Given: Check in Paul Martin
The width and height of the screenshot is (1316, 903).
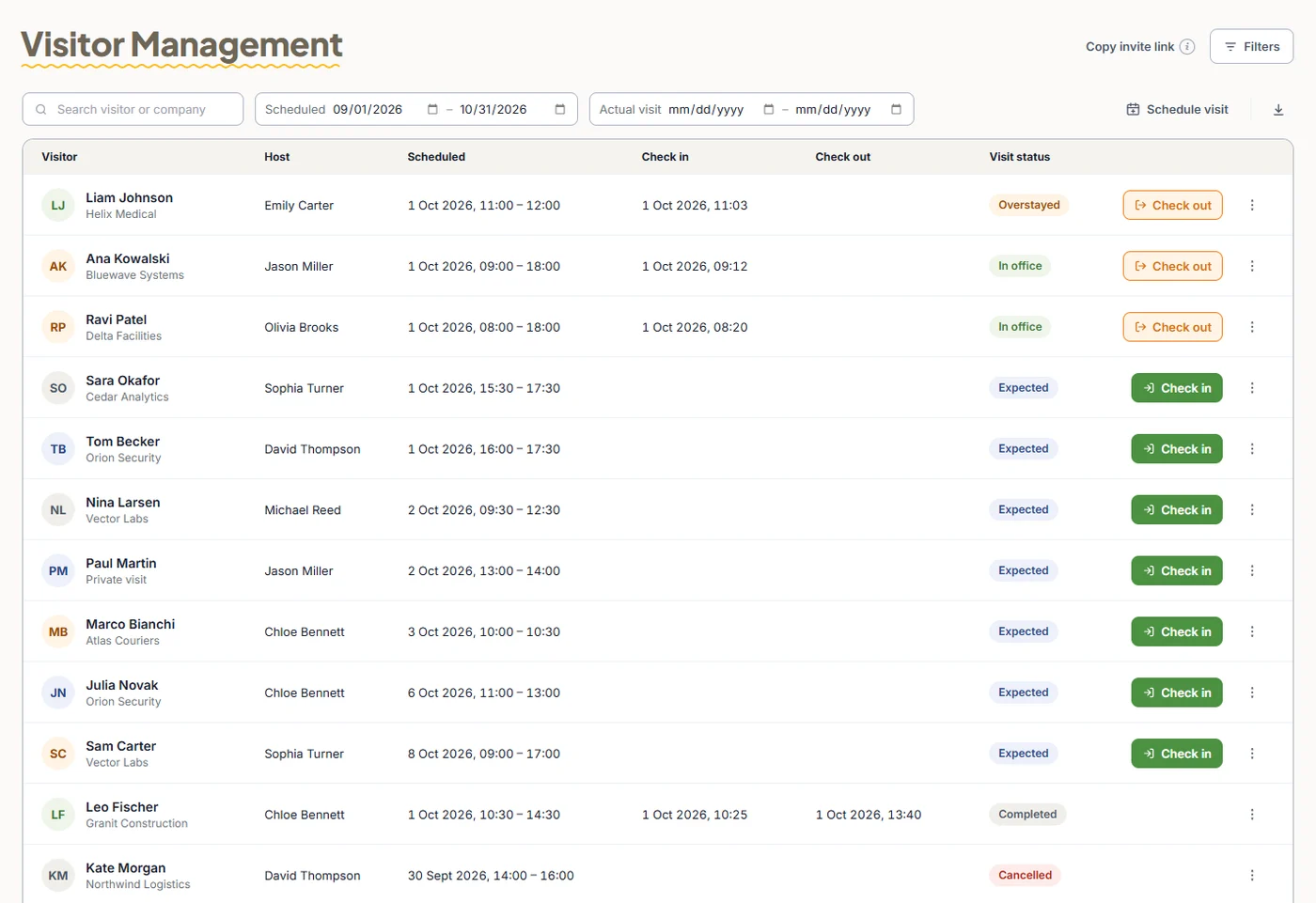Looking at the screenshot, I should pos(1177,570).
